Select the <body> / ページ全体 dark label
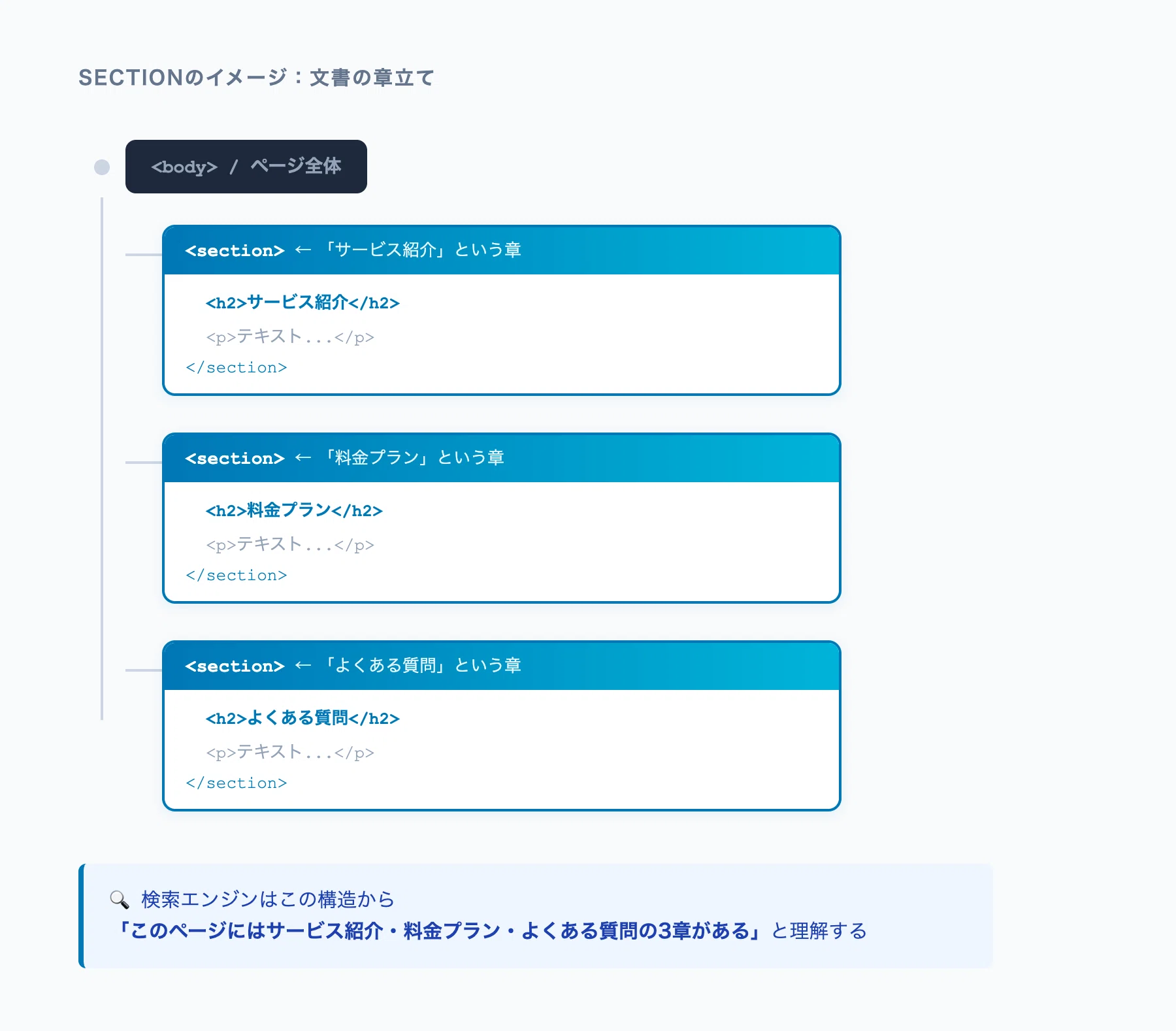The width and height of the screenshot is (1176, 1031). click(246, 167)
